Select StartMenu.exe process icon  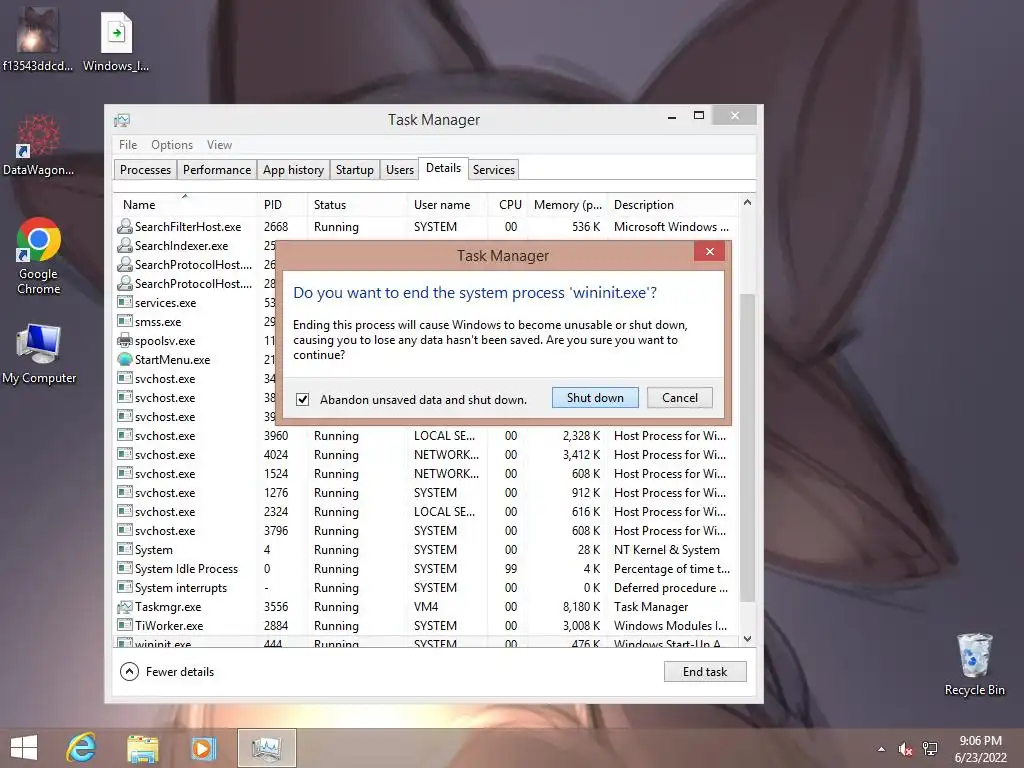click(x=125, y=359)
